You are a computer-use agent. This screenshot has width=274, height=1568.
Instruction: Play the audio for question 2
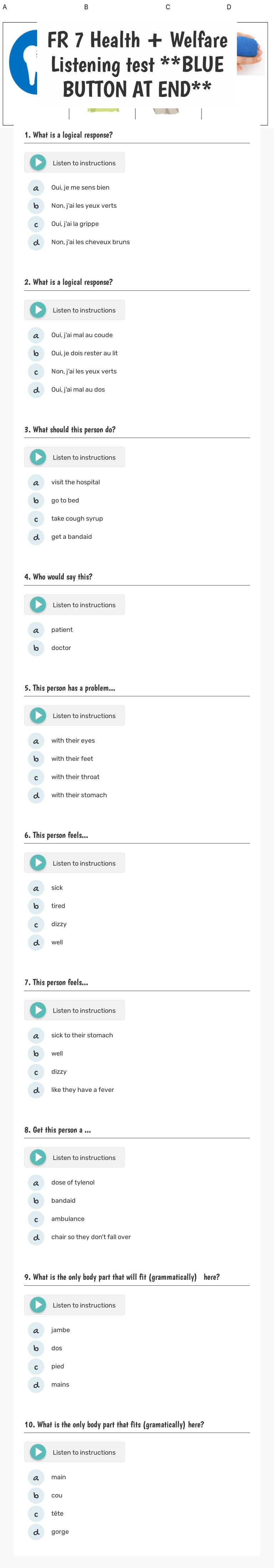click(39, 310)
